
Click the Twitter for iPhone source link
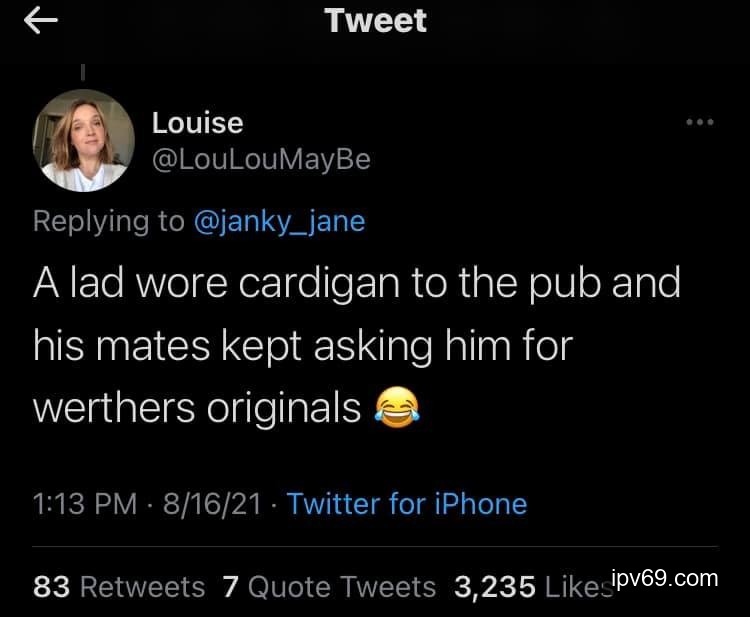pyautogui.click(x=406, y=503)
